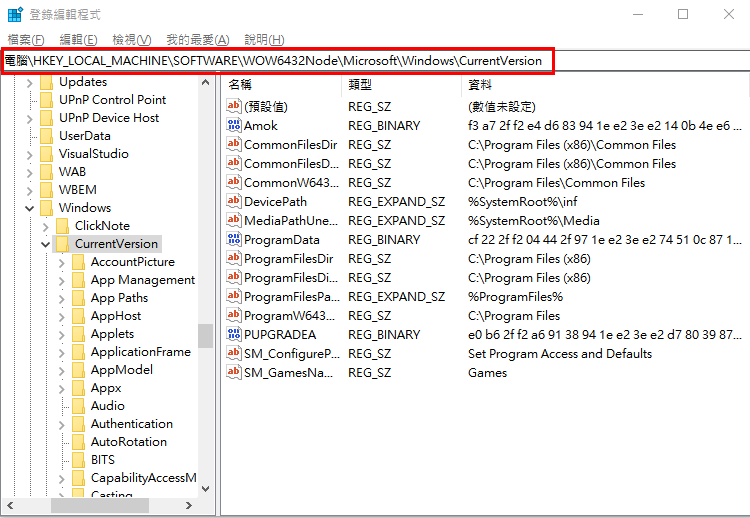Click the UserData folder icon
Image resolution: width=750 pixels, height=518 pixels.
point(47,136)
